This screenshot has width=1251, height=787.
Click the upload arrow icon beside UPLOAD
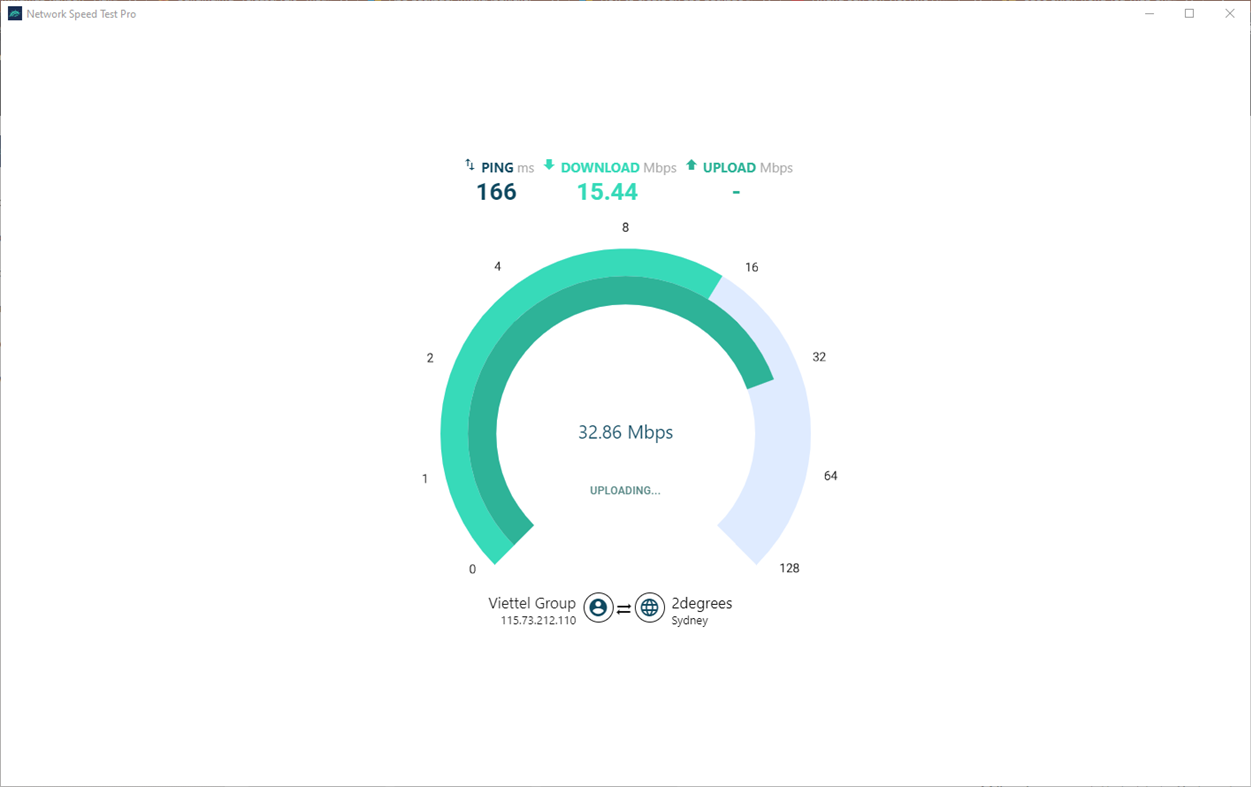click(691, 166)
